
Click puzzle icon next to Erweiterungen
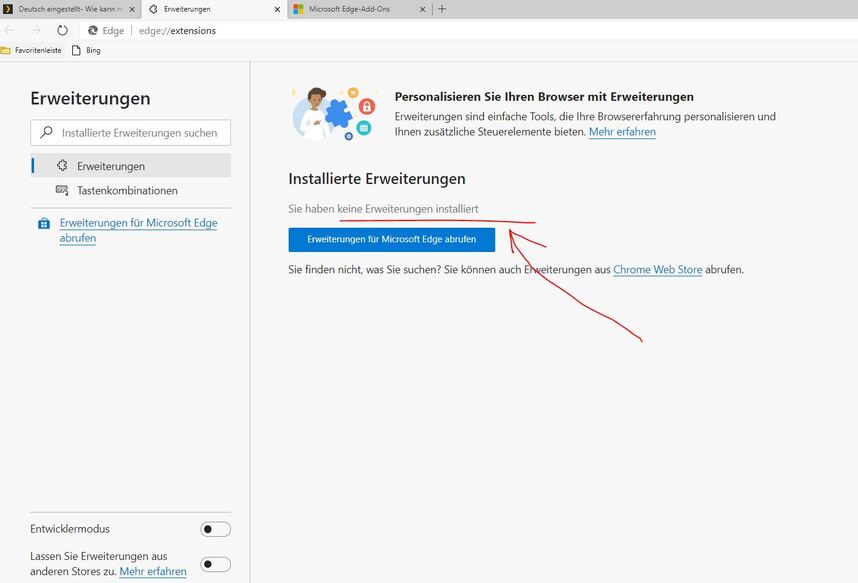click(x=62, y=165)
